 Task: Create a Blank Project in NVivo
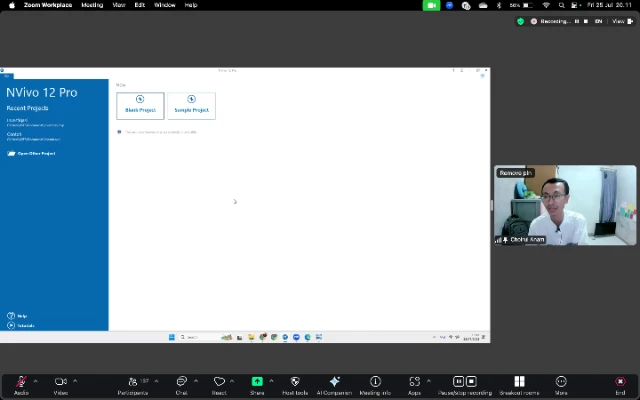[x=140, y=106]
